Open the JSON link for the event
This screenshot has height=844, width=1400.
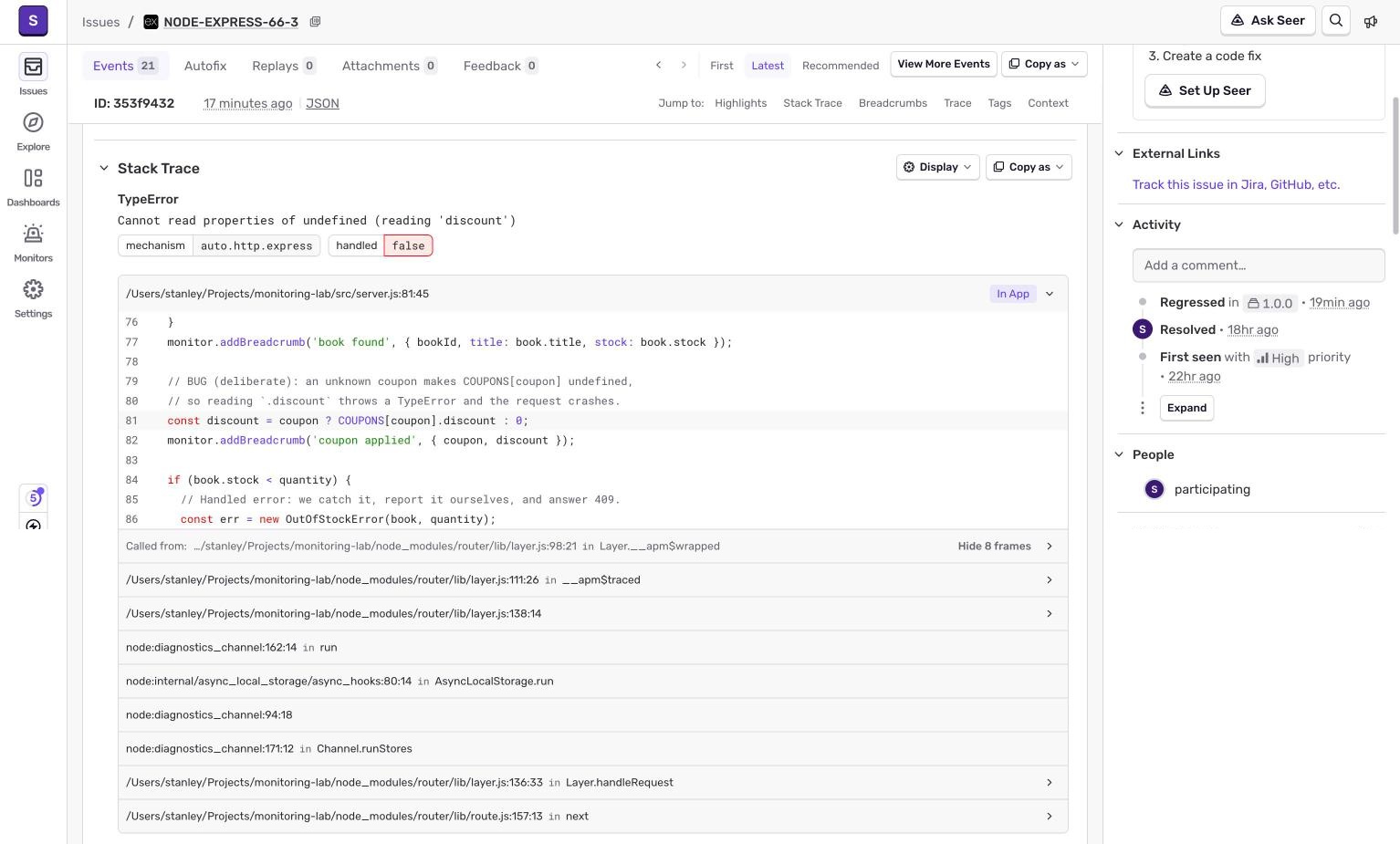click(x=322, y=103)
